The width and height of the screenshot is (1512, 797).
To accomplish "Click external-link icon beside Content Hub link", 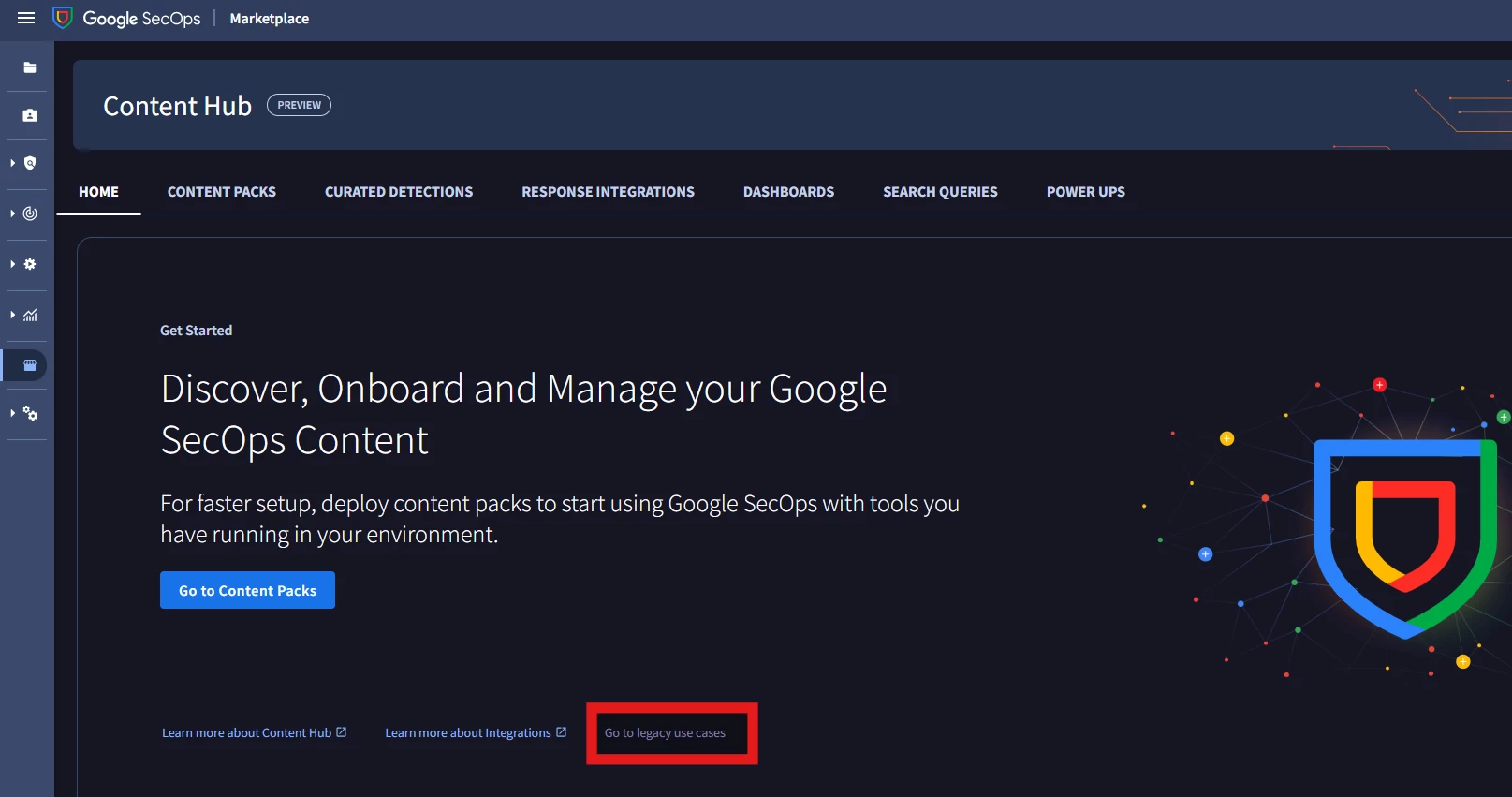I will point(341,732).
